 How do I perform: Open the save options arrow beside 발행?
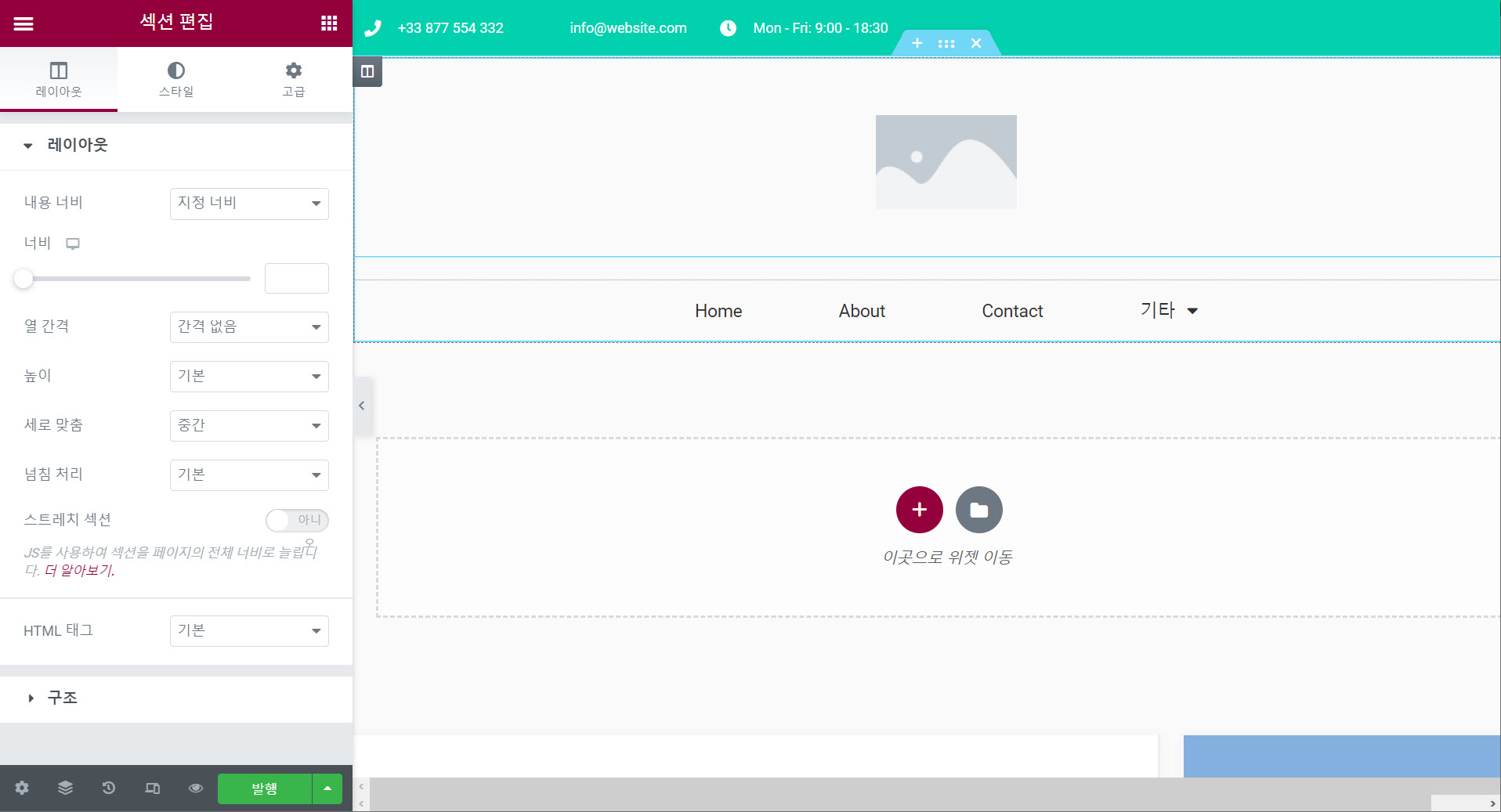tap(327, 789)
